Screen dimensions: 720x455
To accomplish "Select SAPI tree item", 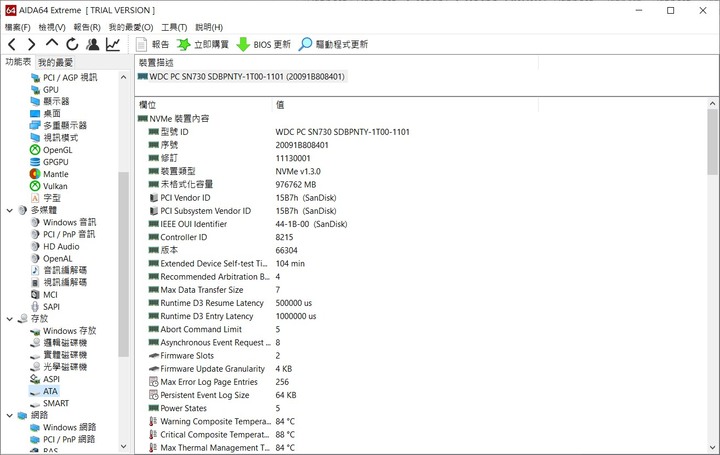I will (45, 307).
